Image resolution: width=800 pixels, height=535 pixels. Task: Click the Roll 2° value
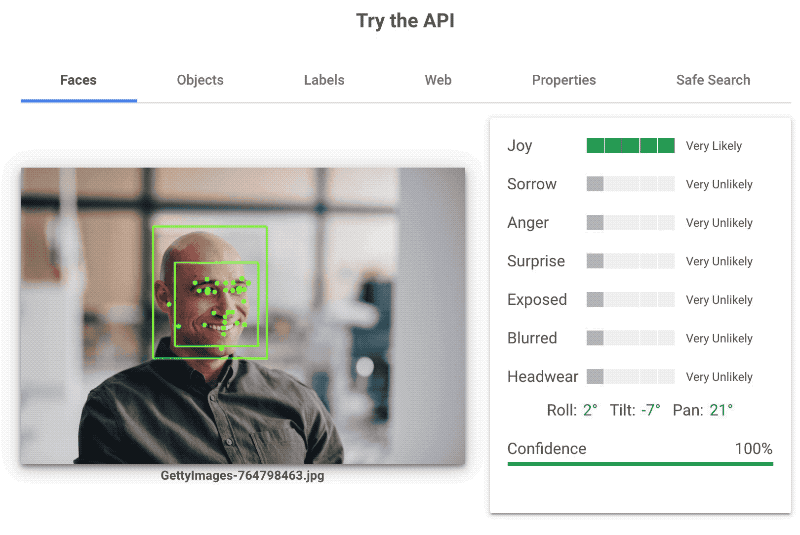click(590, 410)
